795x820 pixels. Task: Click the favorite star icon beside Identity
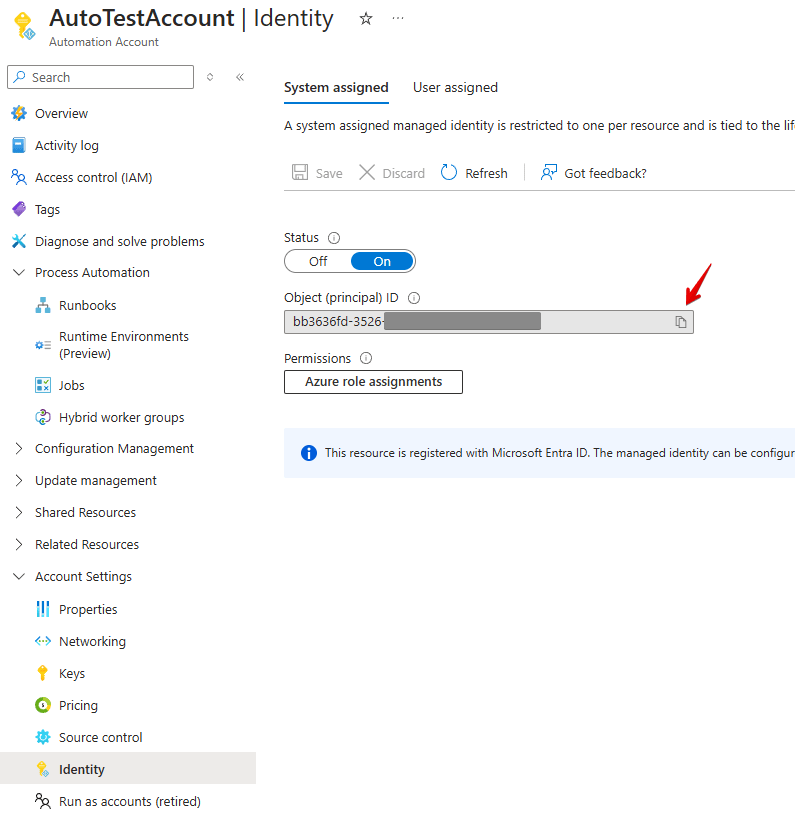(366, 18)
